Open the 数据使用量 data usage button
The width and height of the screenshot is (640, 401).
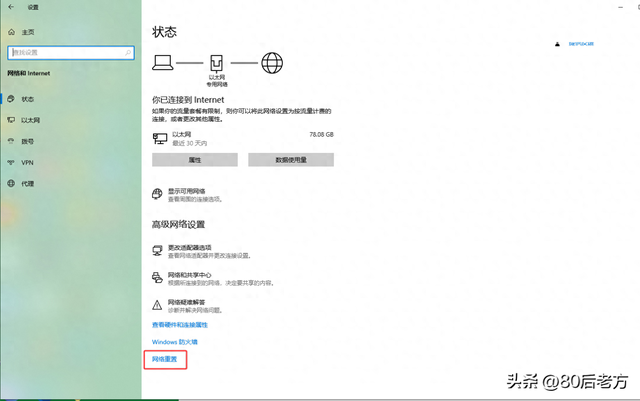pyautogui.click(x=291, y=160)
